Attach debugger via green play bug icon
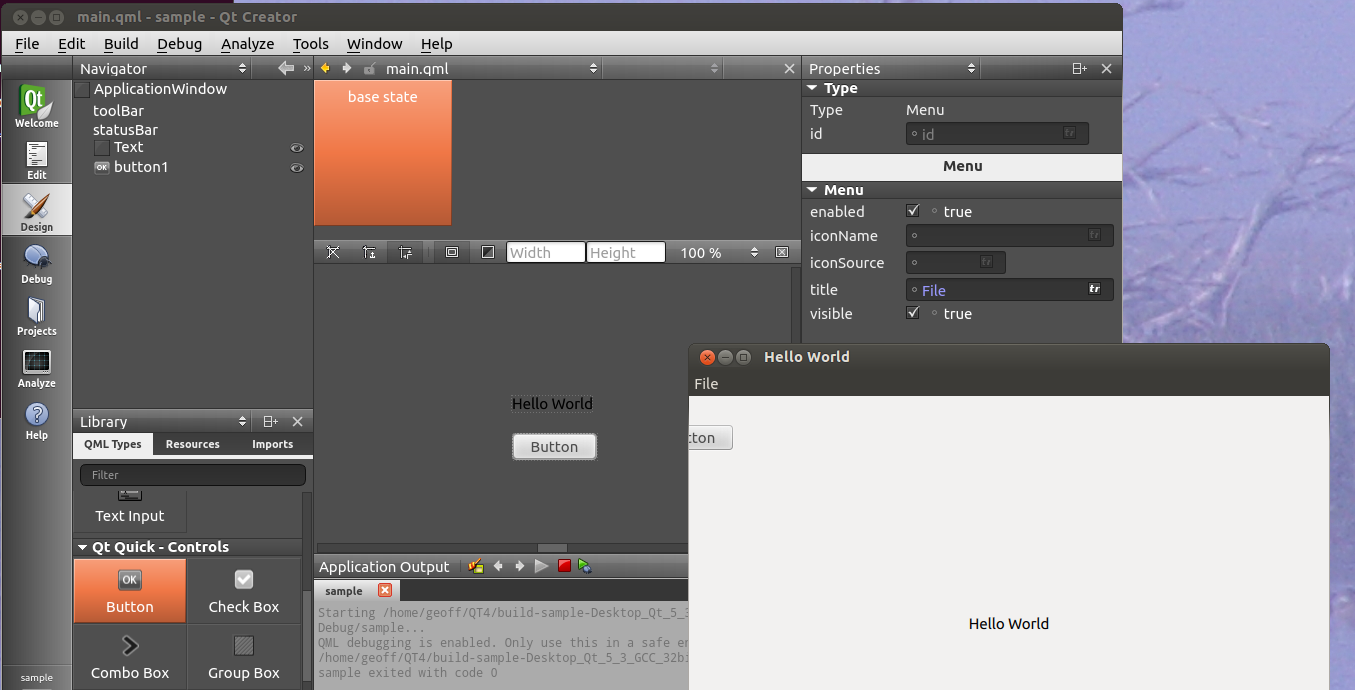Image resolution: width=1355 pixels, height=690 pixels. (x=585, y=566)
